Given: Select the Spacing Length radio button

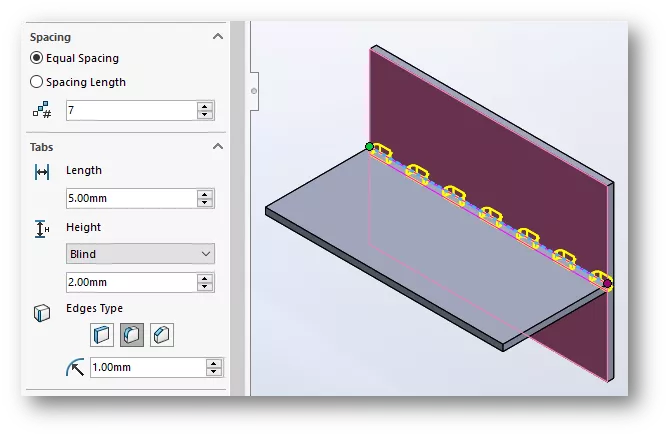Looking at the screenshot, I should point(36,82).
